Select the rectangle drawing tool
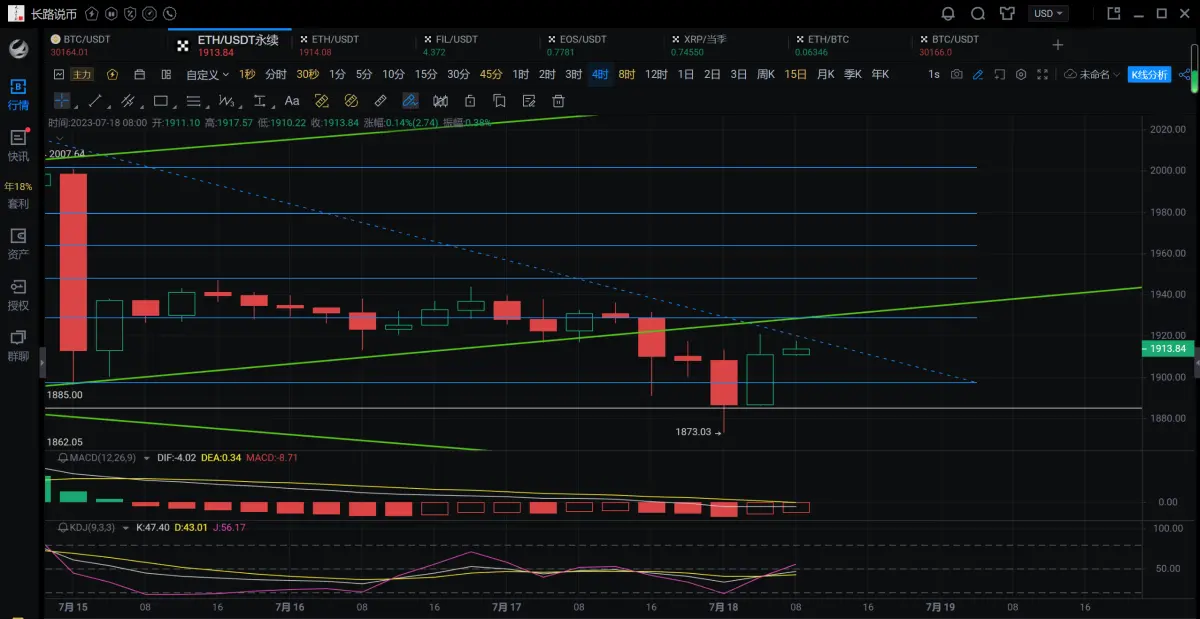The image size is (1200, 619). (160, 101)
